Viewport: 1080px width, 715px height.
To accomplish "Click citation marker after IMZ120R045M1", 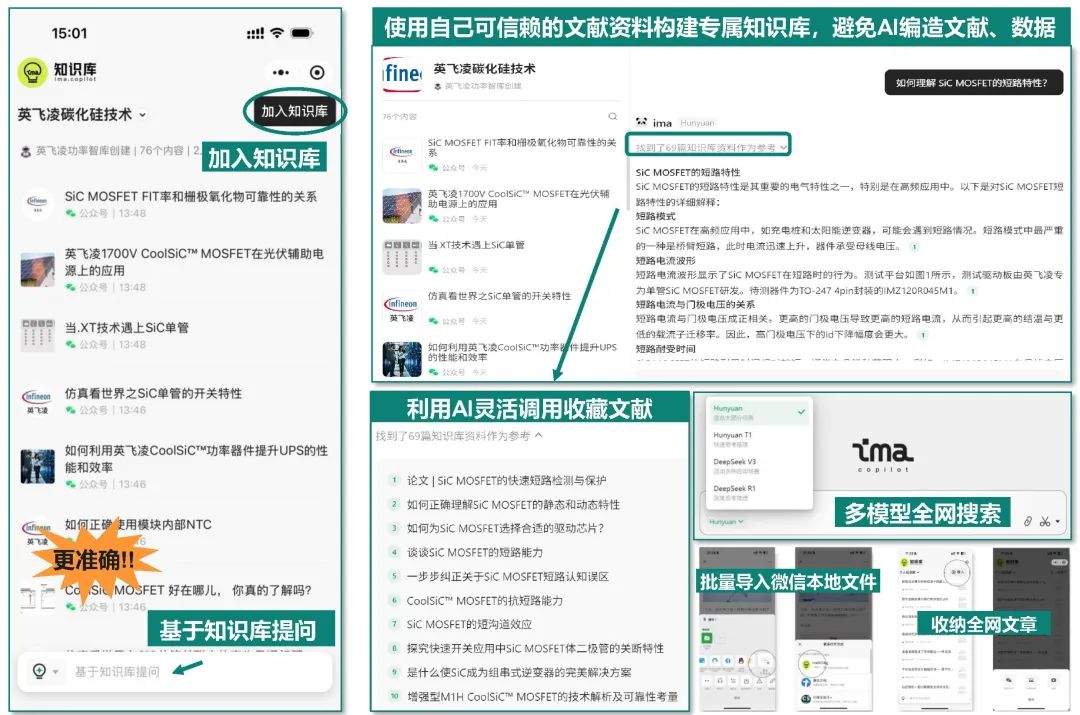I will (x=973, y=291).
